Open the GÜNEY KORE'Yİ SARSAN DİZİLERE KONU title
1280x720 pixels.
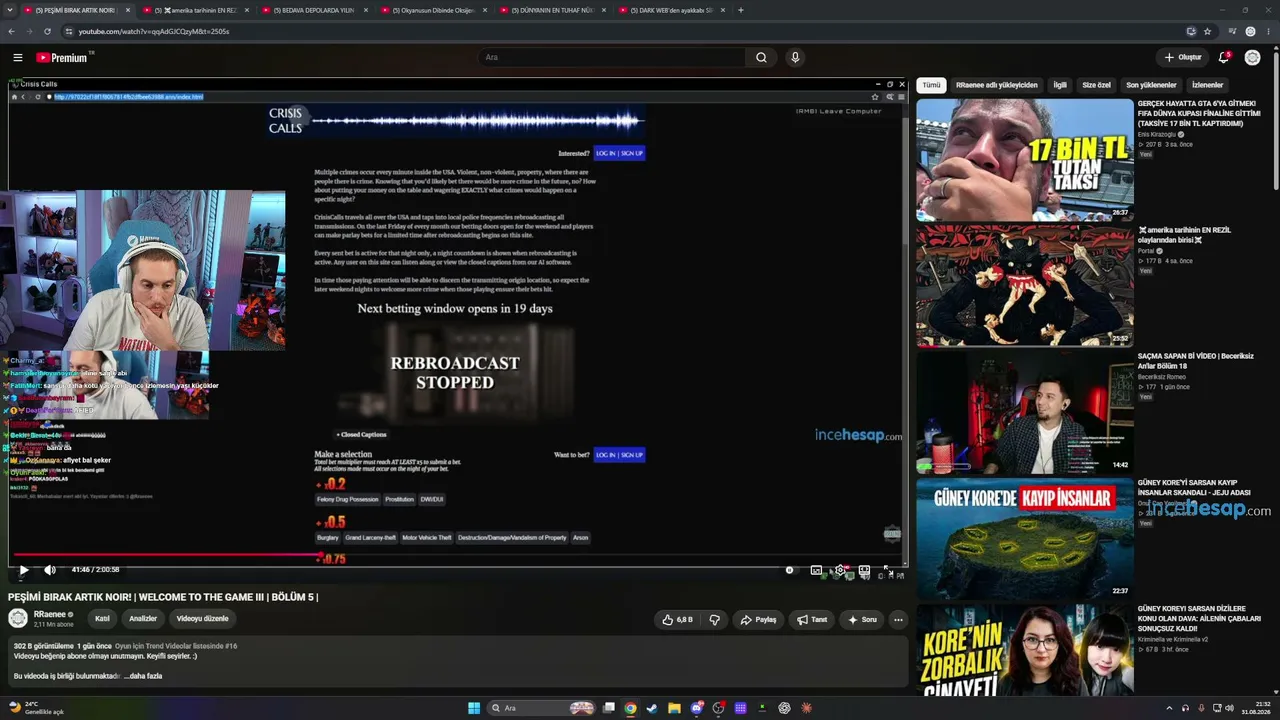[1198, 618]
